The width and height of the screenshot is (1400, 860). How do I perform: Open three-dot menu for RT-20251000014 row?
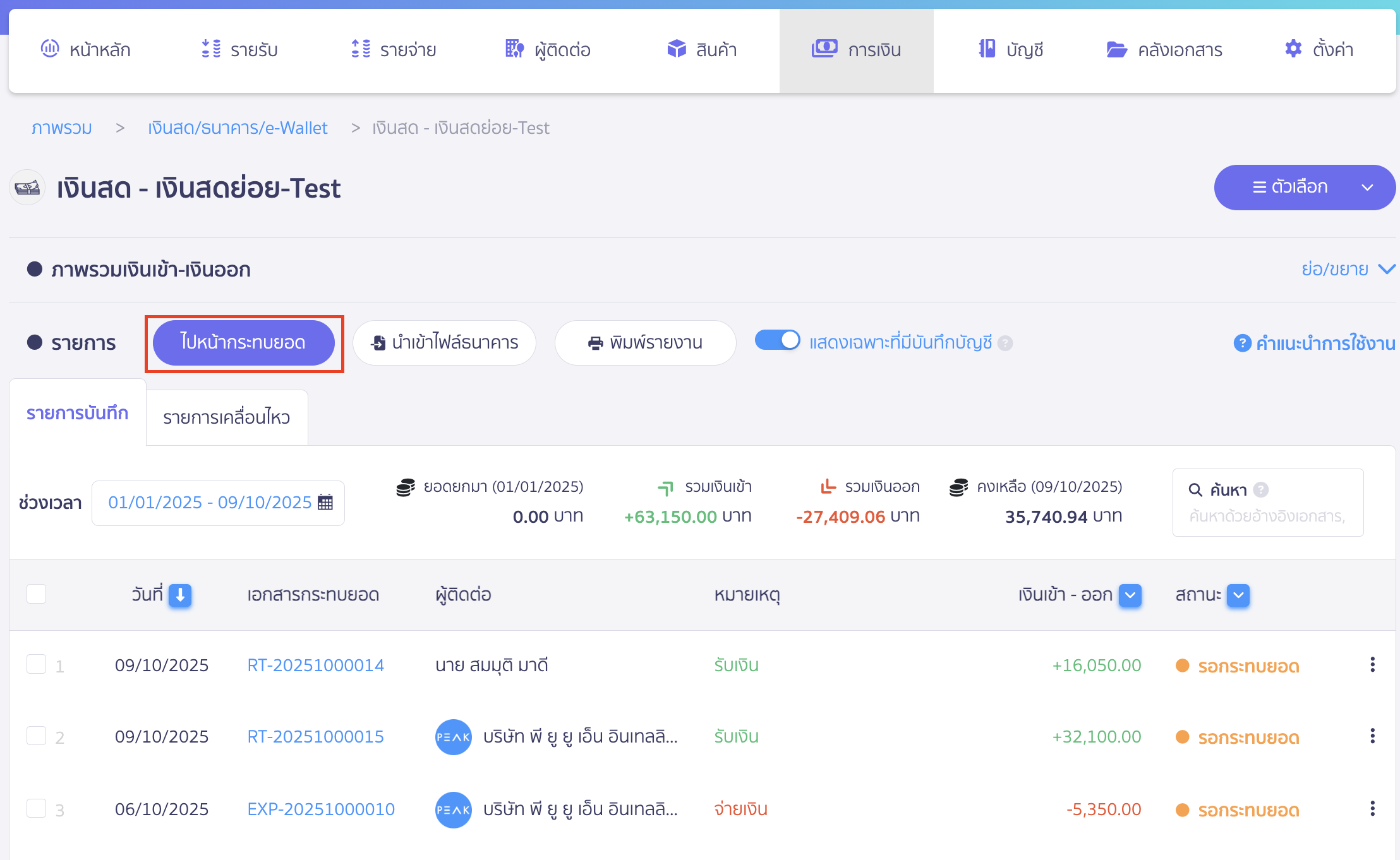(x=1372, y=665)
